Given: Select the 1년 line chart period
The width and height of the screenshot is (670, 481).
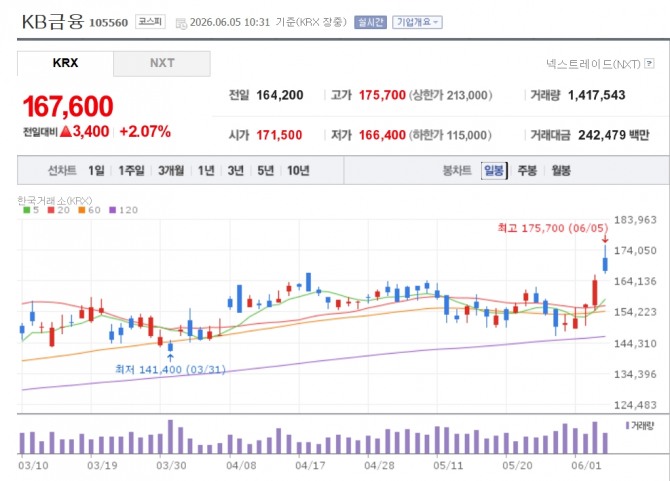Looking at the screenshot, I should click(x=206, y=171).
